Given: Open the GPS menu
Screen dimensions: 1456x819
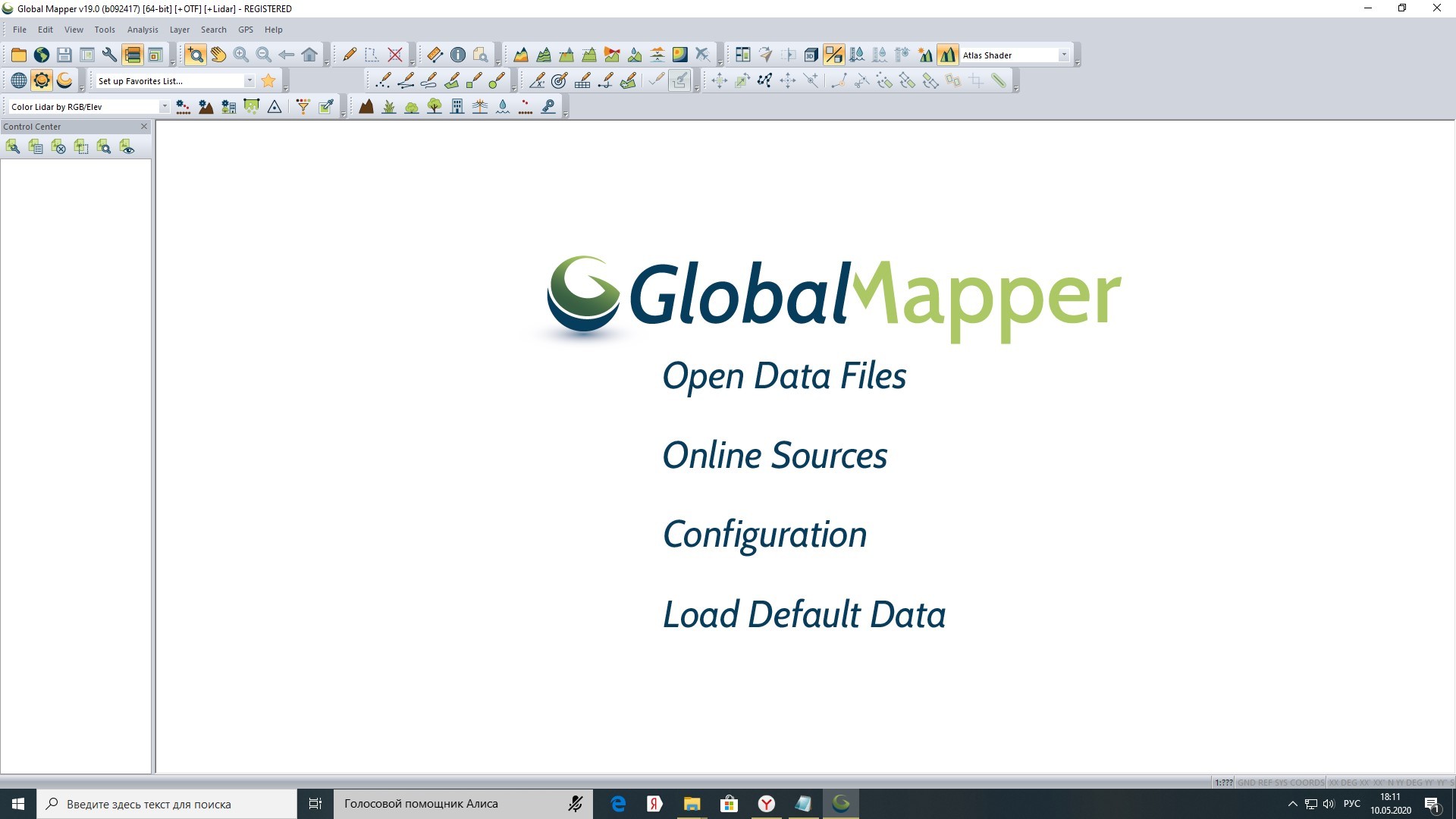Looking at the screenshot, I should coord(246,30).
